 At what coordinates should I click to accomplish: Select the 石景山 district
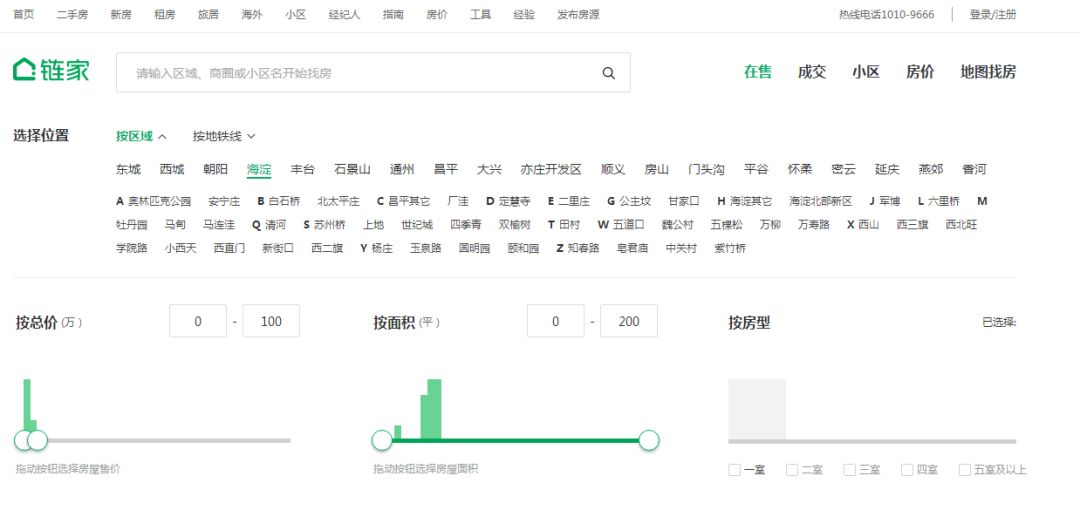353,170
